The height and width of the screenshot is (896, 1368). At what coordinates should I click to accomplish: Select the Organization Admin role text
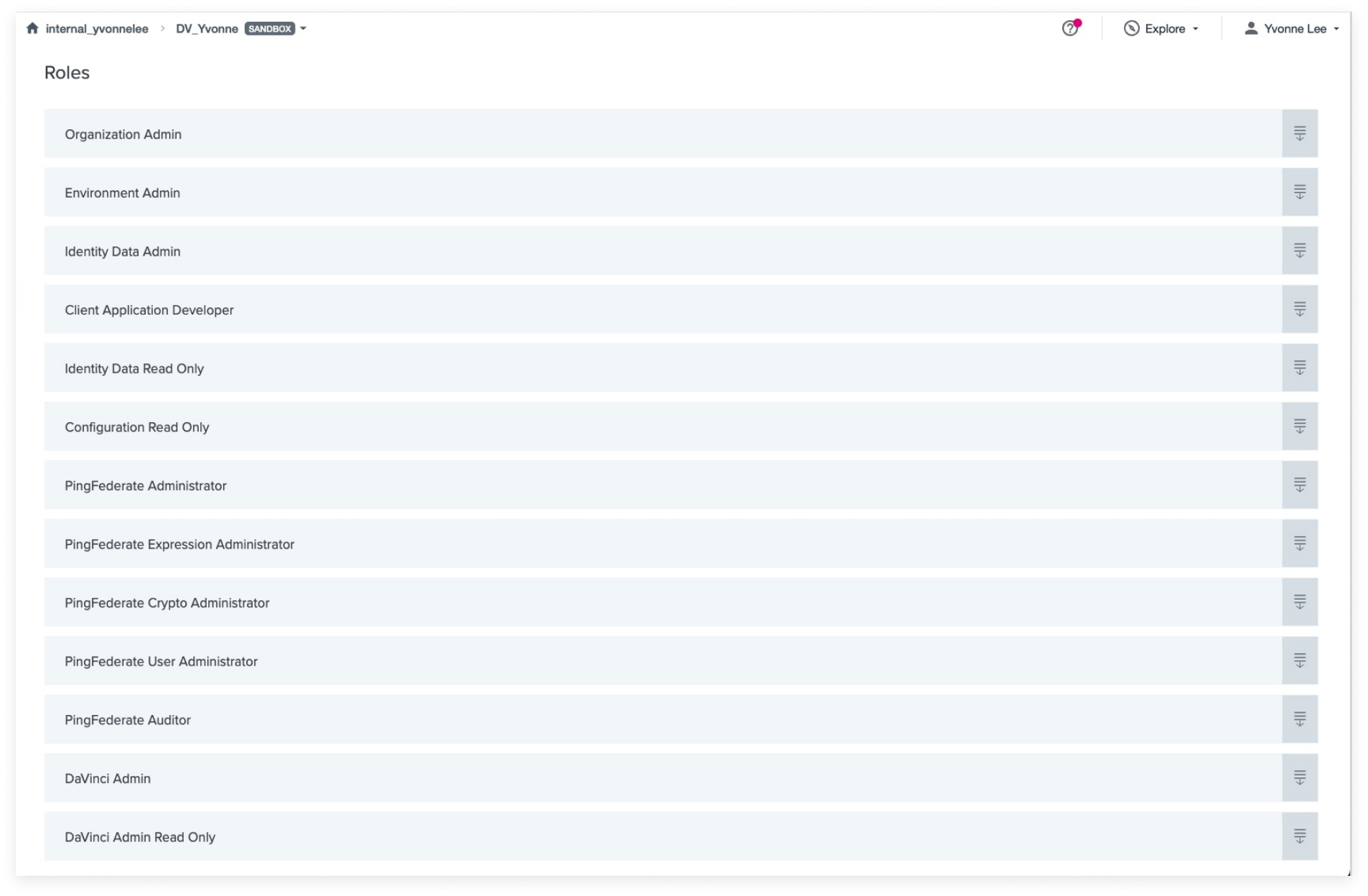click(x=123, y=134)
